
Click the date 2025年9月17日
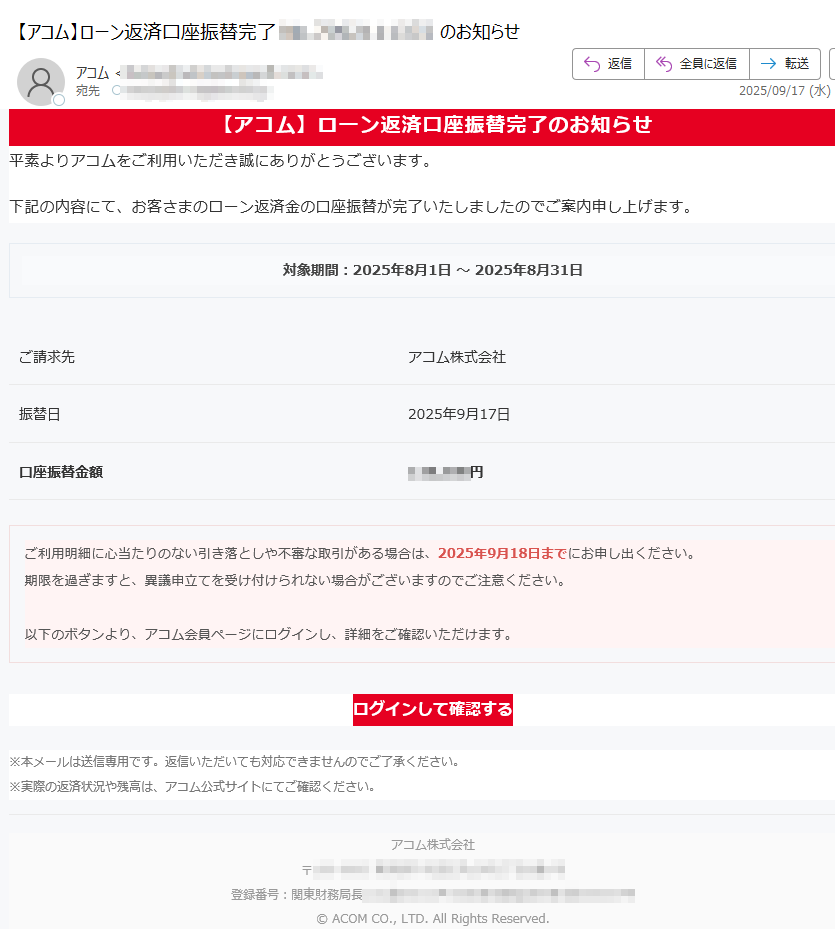[459, 414]
